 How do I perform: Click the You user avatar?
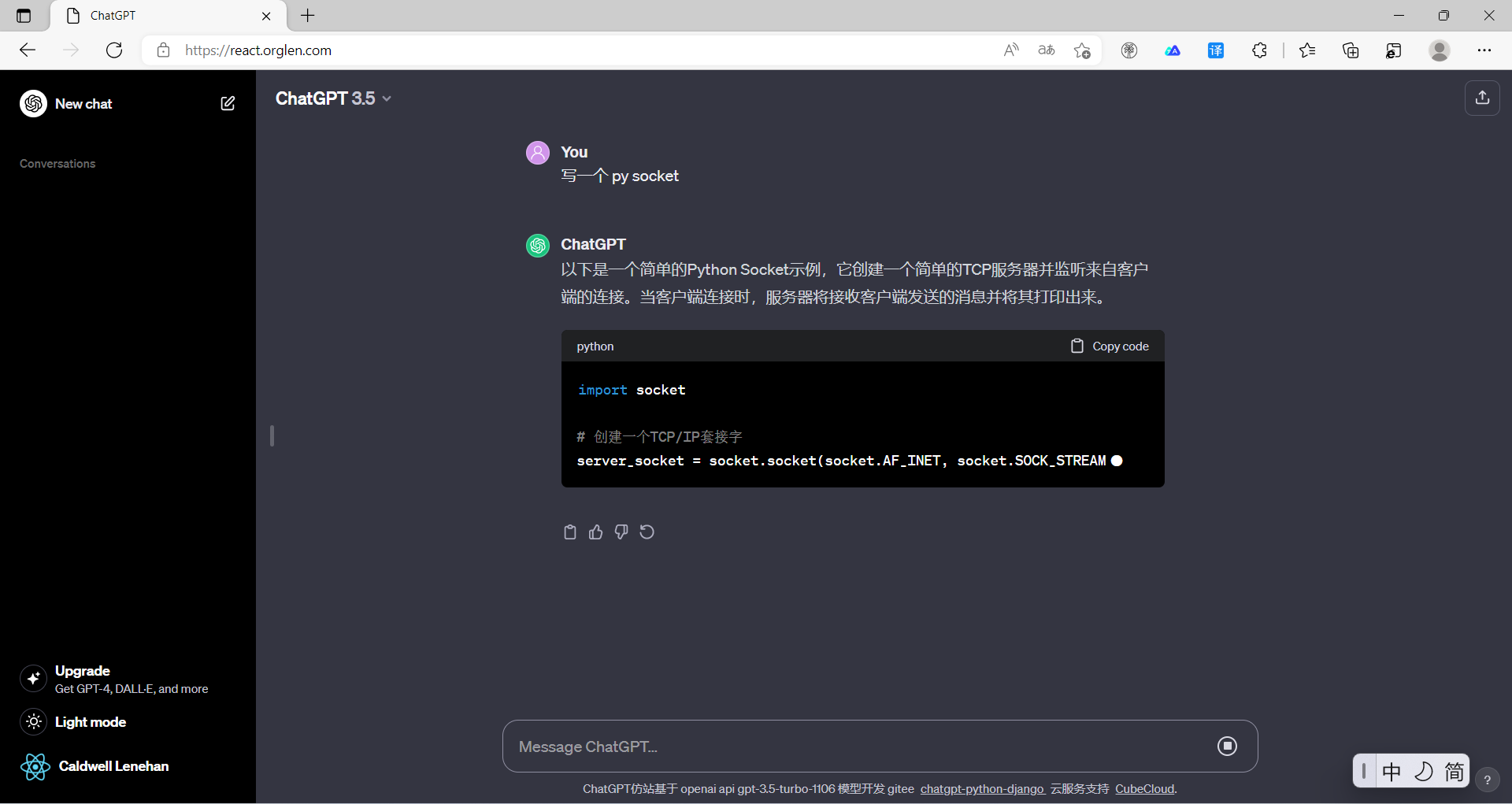538,153
